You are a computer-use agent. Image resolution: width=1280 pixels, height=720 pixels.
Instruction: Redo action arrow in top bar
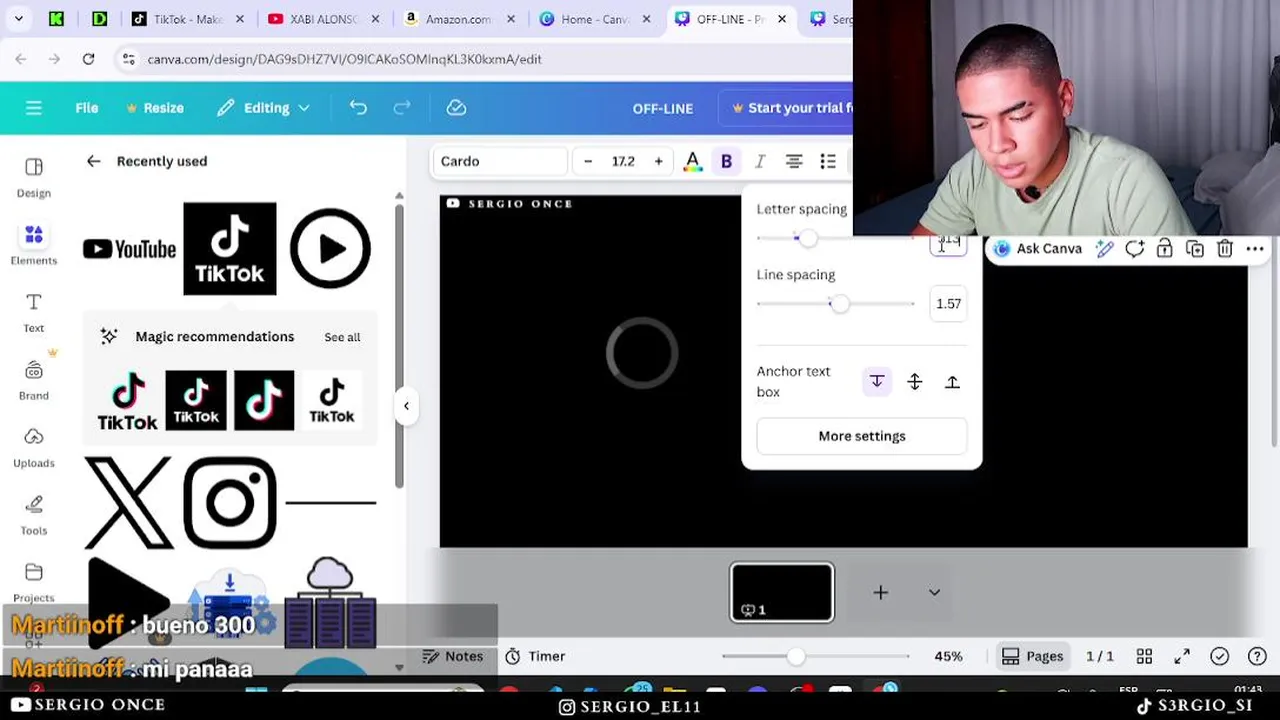point(402,108)
